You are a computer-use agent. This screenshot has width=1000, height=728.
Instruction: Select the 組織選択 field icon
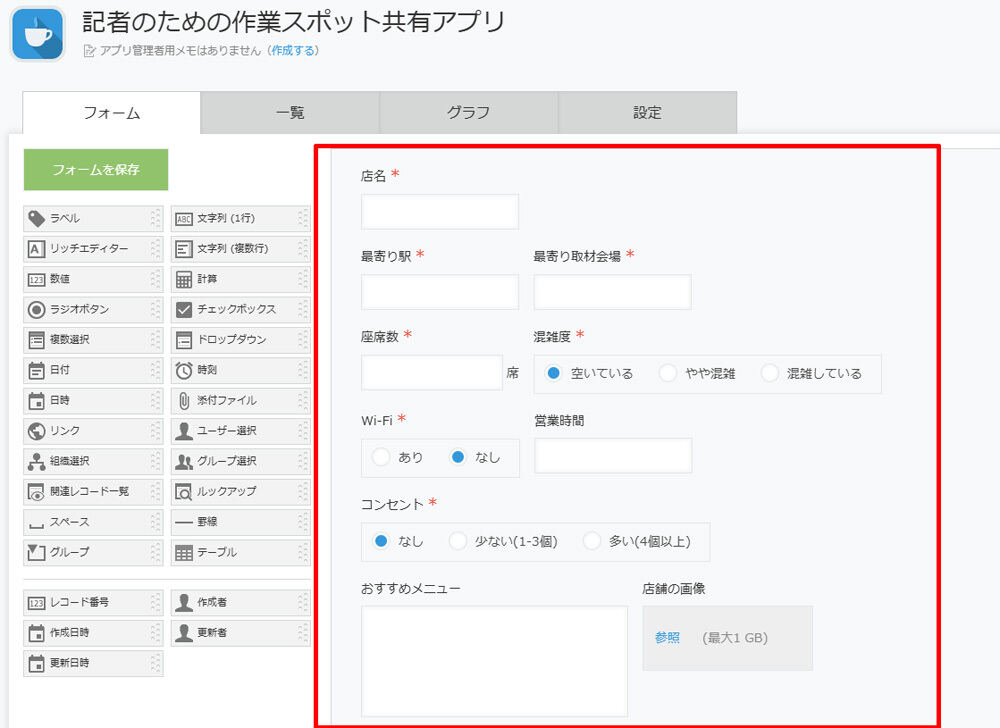point(36,462)
